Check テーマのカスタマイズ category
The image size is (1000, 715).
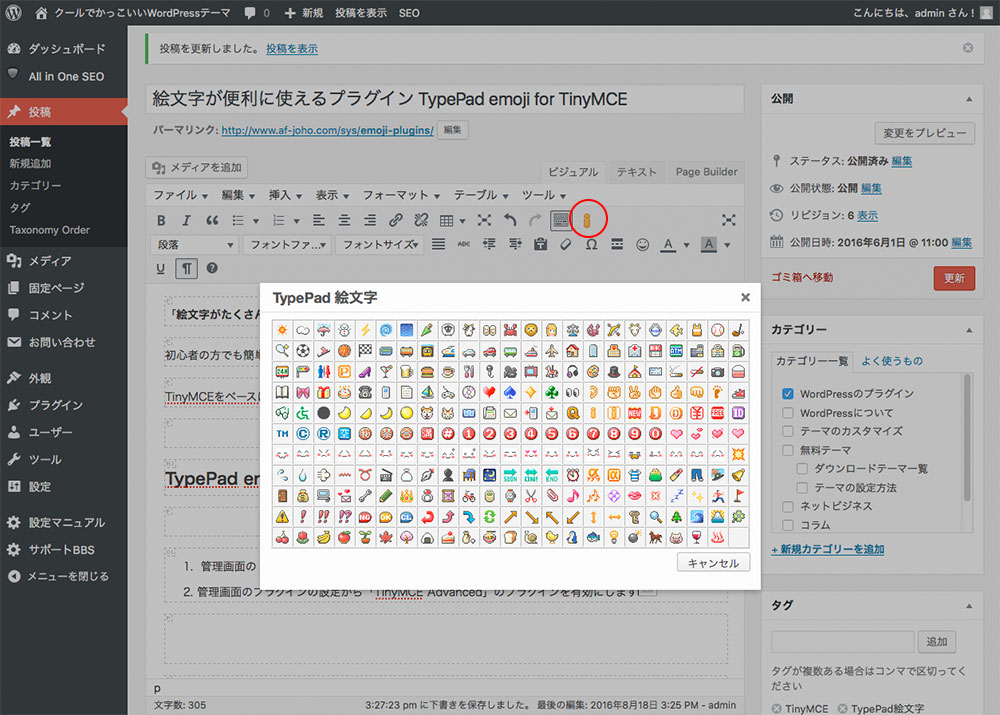click(x=788, y=431)
